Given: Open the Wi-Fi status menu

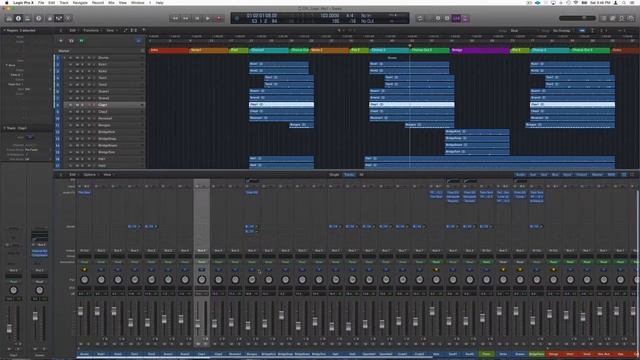Looking at the screenshot, I should click(576, 2).
